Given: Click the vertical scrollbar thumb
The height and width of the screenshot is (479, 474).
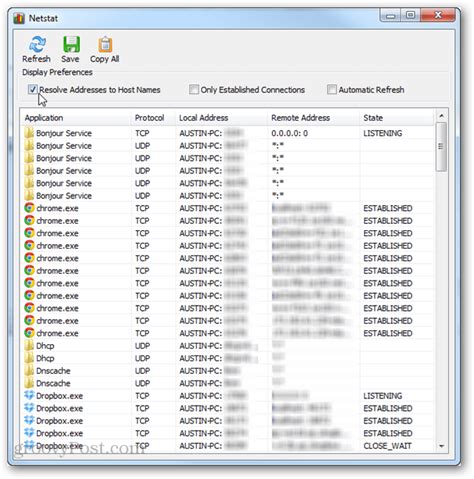Looking at the screenshot, I should pos(441,147).
